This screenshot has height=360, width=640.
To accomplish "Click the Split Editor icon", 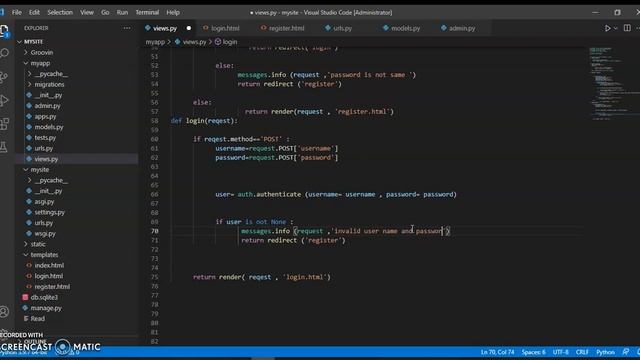I will pos(627,28).
